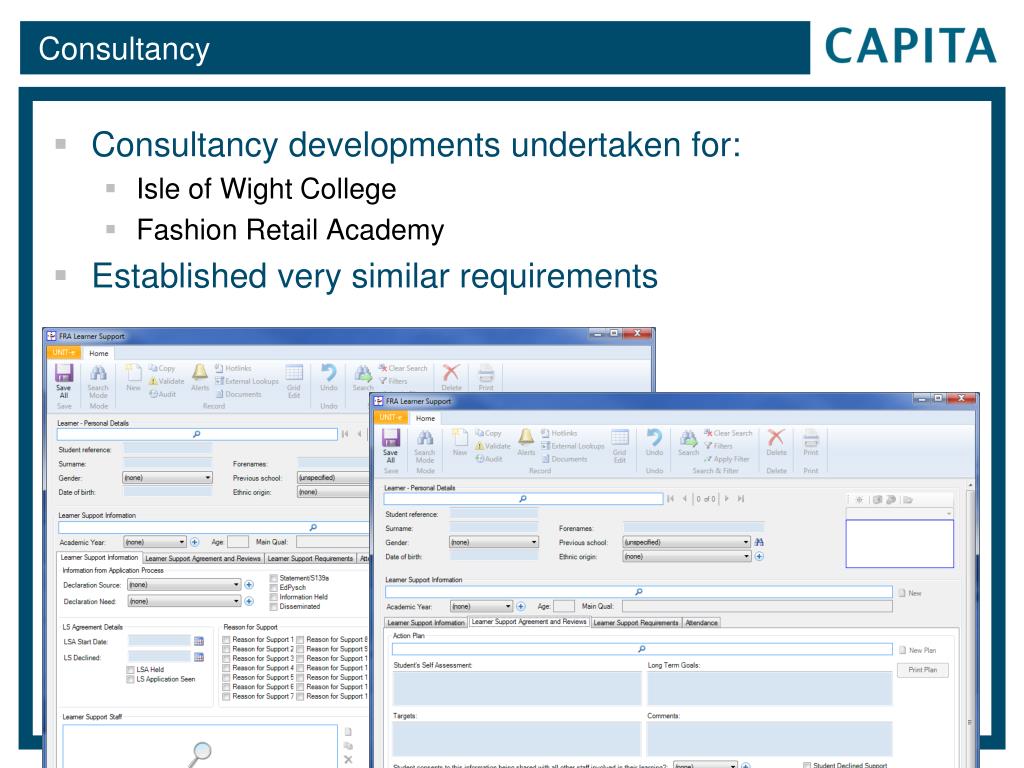Open Gender dropdown in the back window

168,477
